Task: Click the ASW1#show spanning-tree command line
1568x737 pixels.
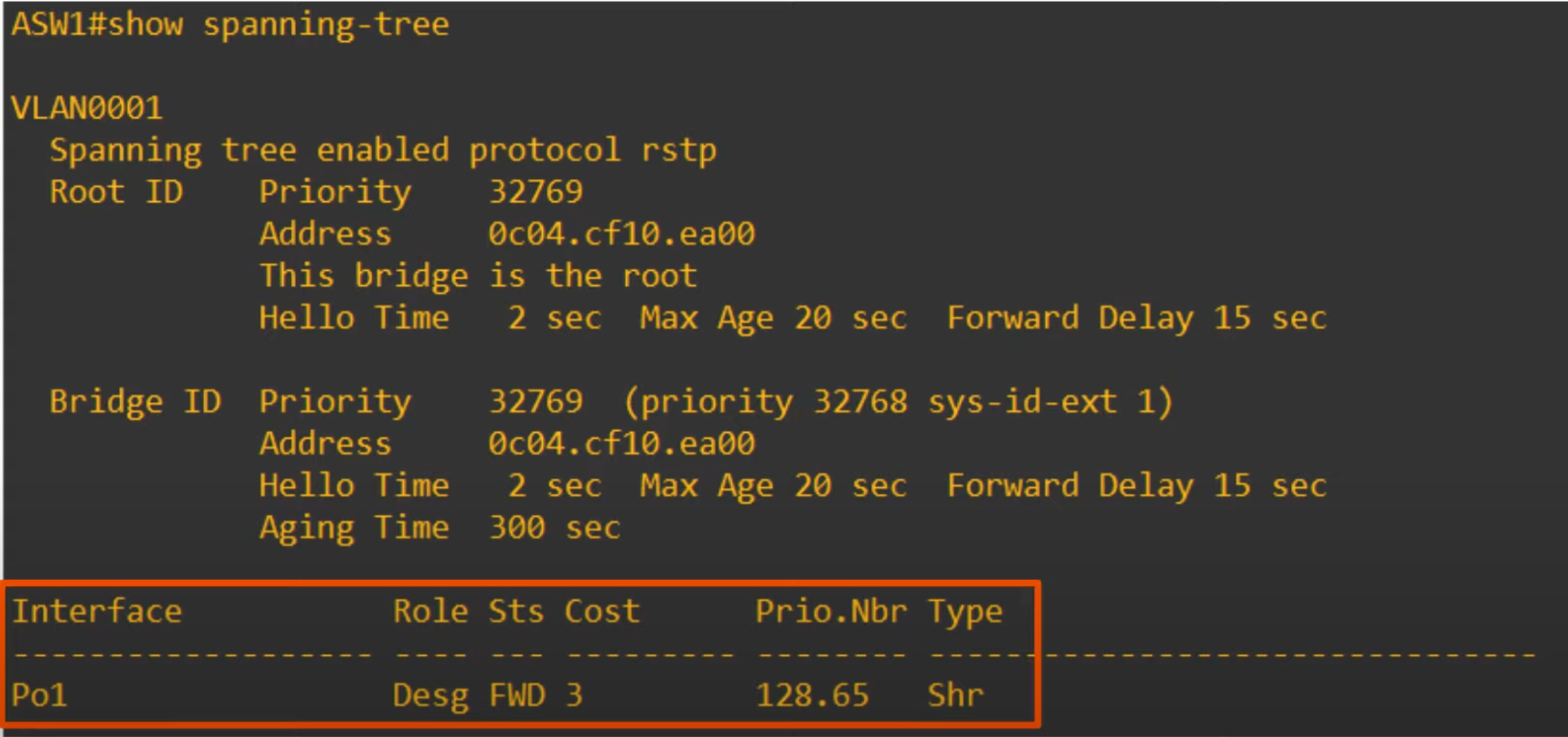Action: tap(230, 25)
